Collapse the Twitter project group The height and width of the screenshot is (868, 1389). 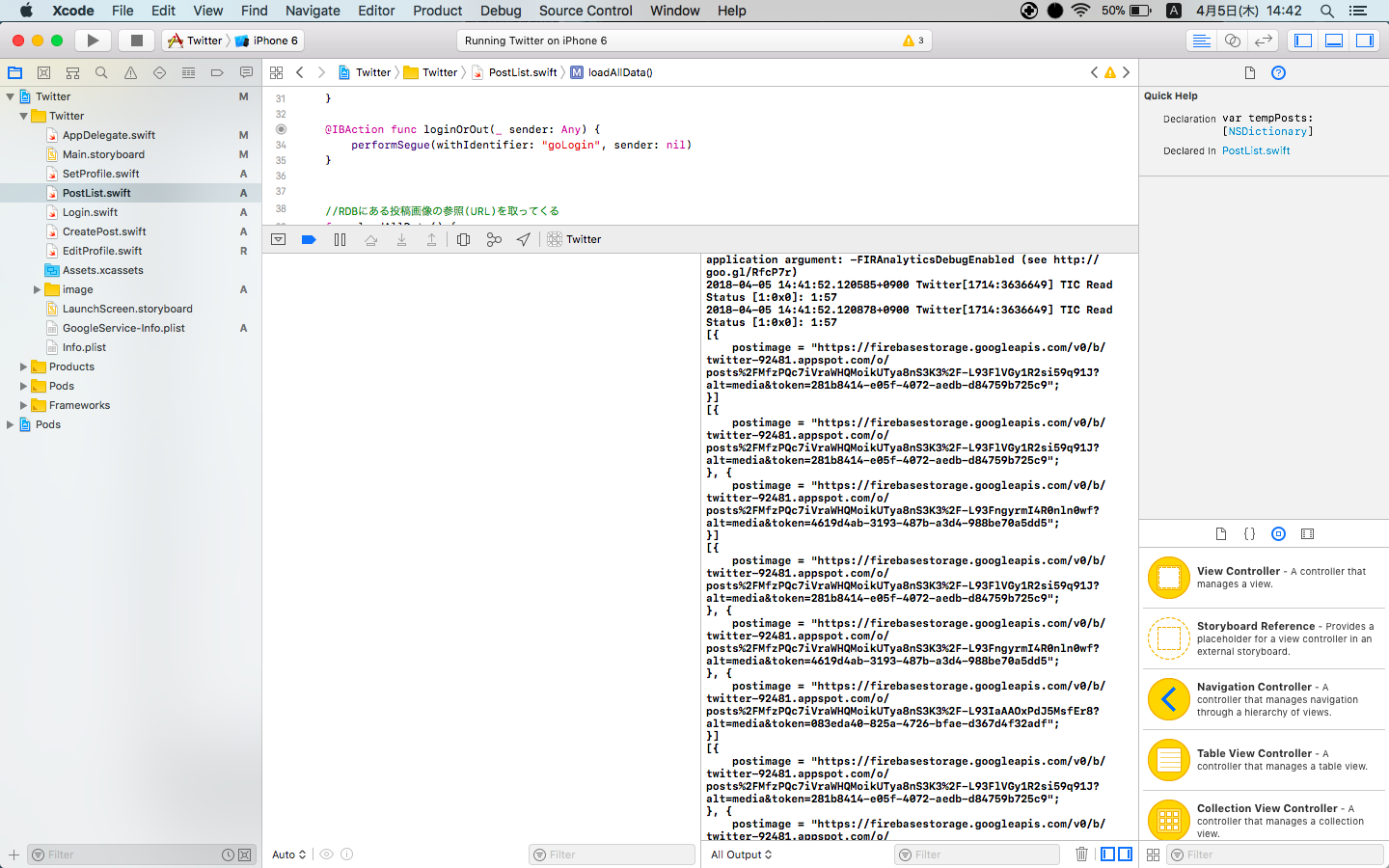coord(10,95)
